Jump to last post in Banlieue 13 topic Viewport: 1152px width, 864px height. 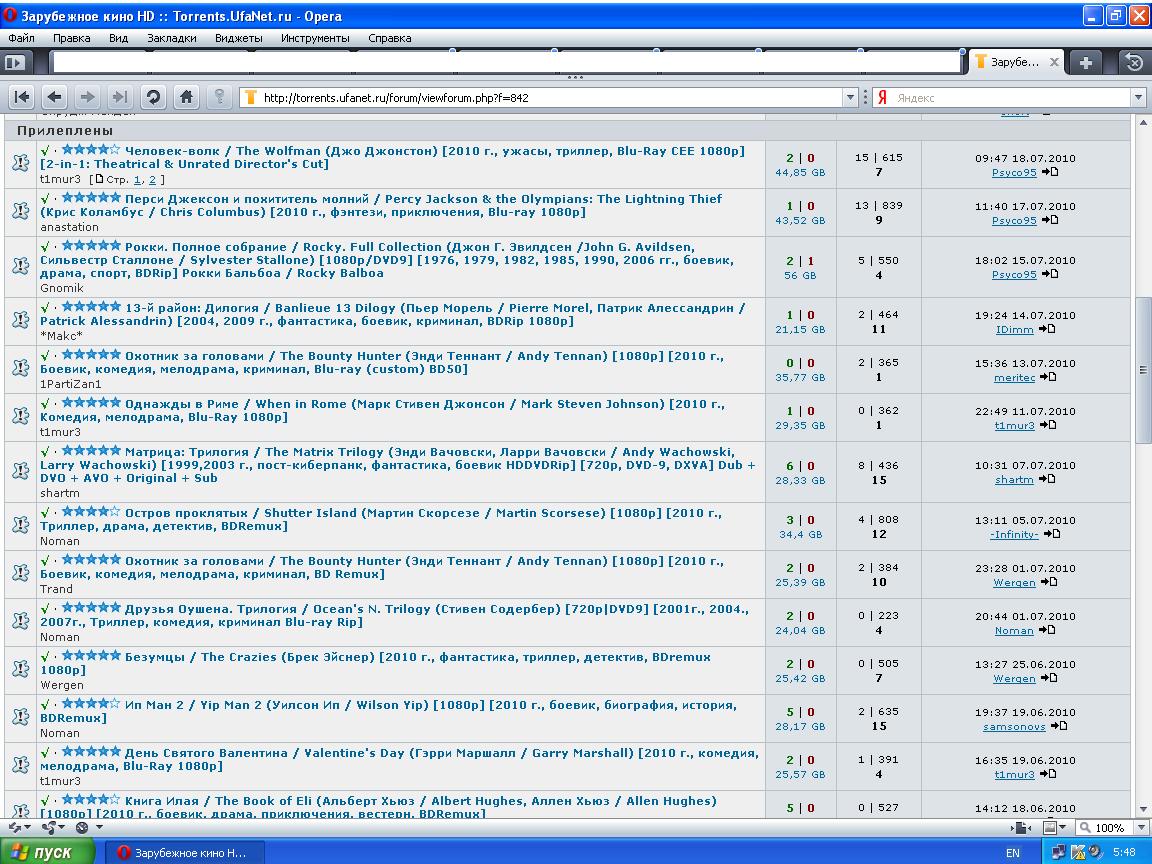click(1047, 329)
